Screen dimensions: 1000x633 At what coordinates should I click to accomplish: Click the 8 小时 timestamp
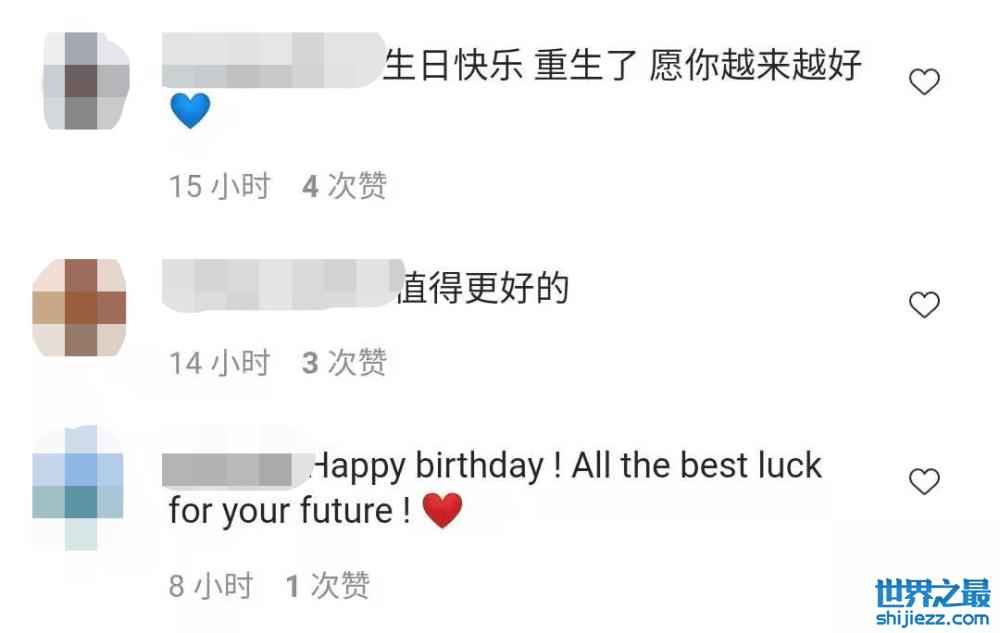[211, 585]
